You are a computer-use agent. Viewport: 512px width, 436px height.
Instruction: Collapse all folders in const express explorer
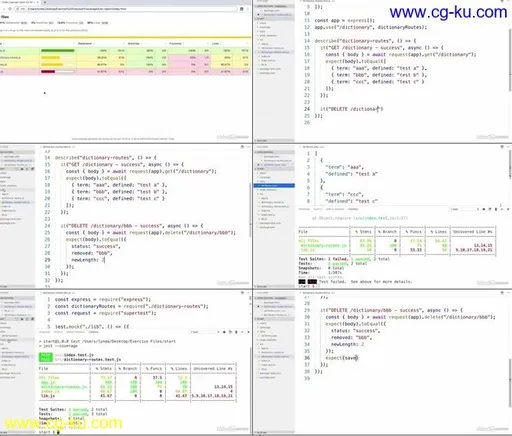click(32, 319)
